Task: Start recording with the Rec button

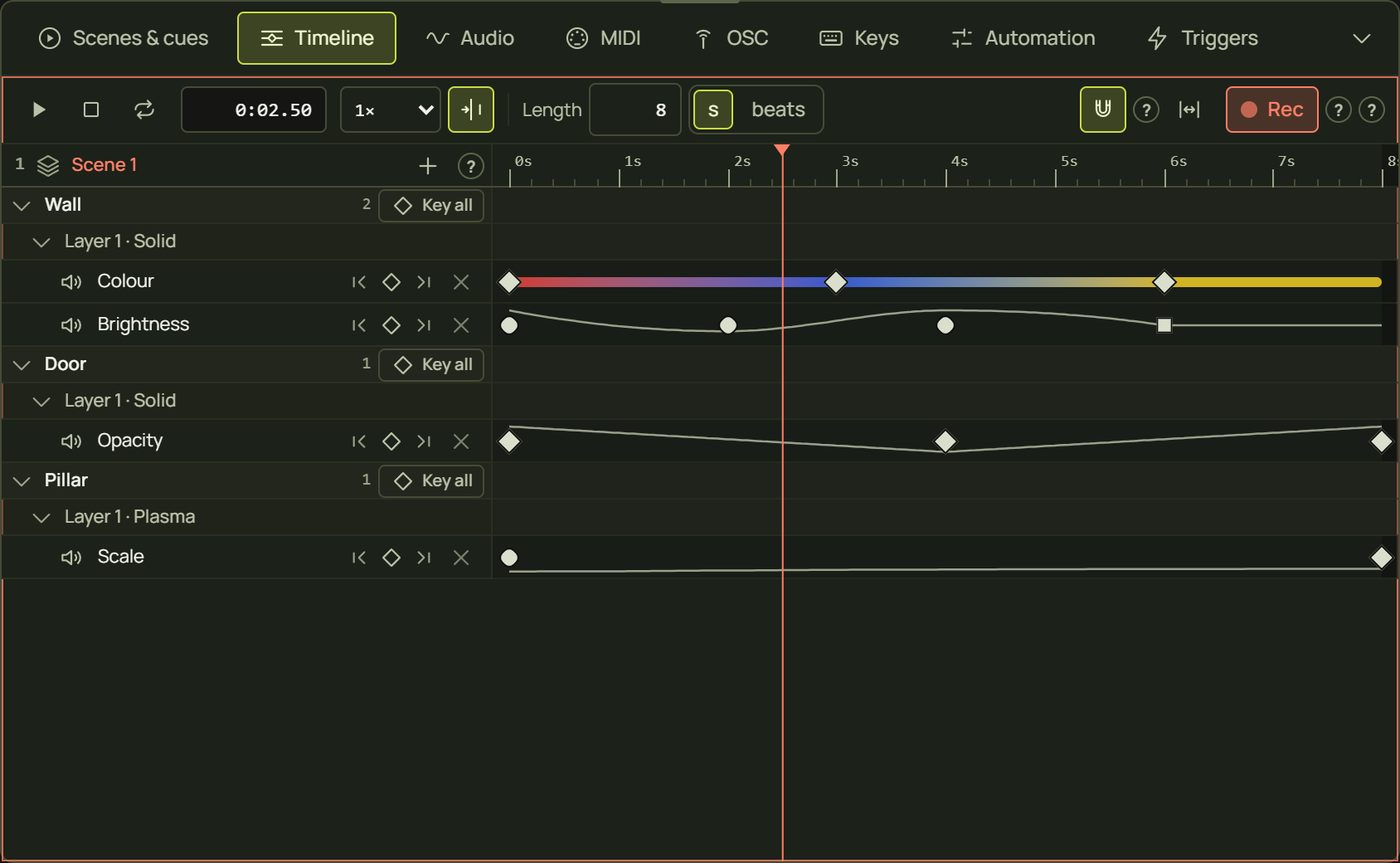Action: pos(1272,110)
